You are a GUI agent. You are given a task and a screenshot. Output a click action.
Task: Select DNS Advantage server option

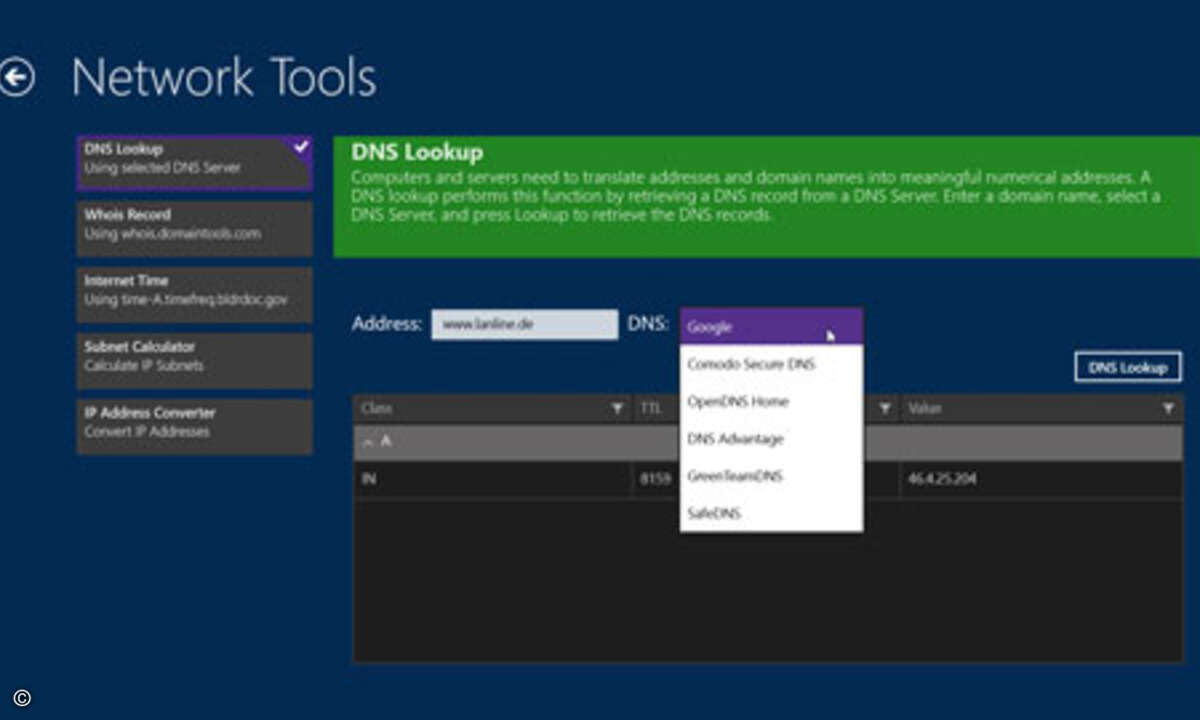(x=771, y=438)
